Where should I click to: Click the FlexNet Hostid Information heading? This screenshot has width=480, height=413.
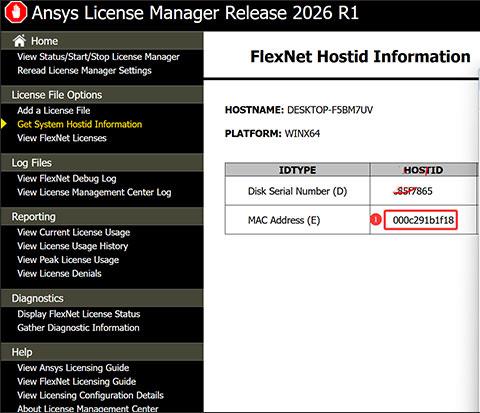pyautogui.click(x=360, y=57)
